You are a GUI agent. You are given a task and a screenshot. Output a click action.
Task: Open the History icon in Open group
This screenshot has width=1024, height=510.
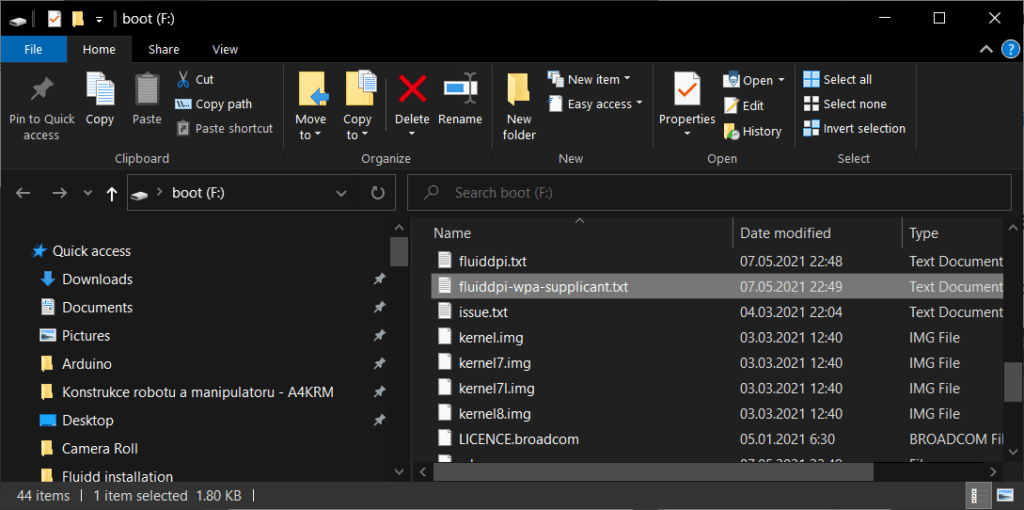[752, 131]
